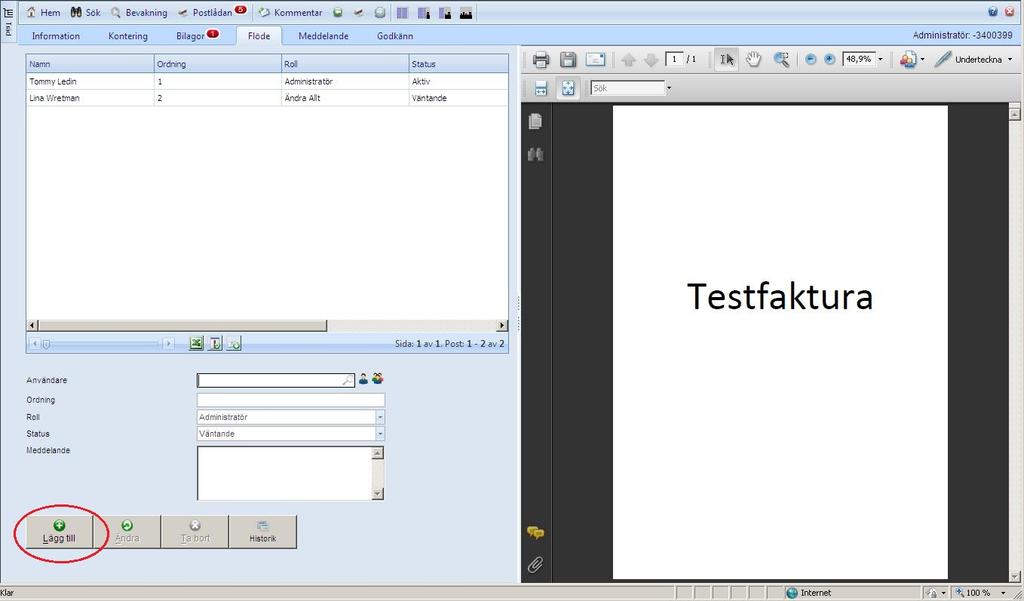
Task: Activate the PDF text selection tool
Action: tap(727, 59)
